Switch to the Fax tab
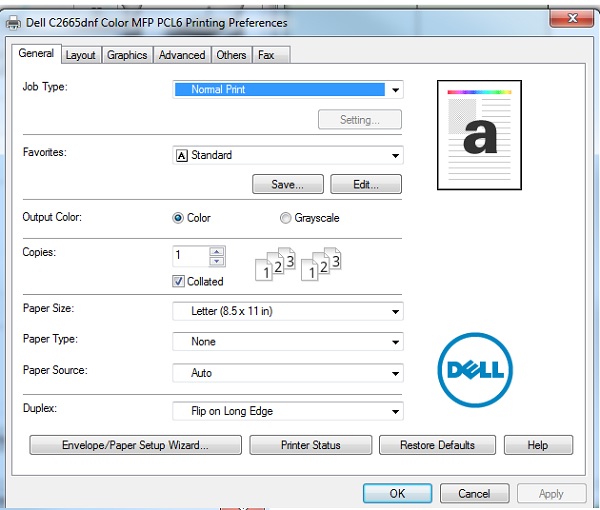The image size is (600, 510). 271,55
